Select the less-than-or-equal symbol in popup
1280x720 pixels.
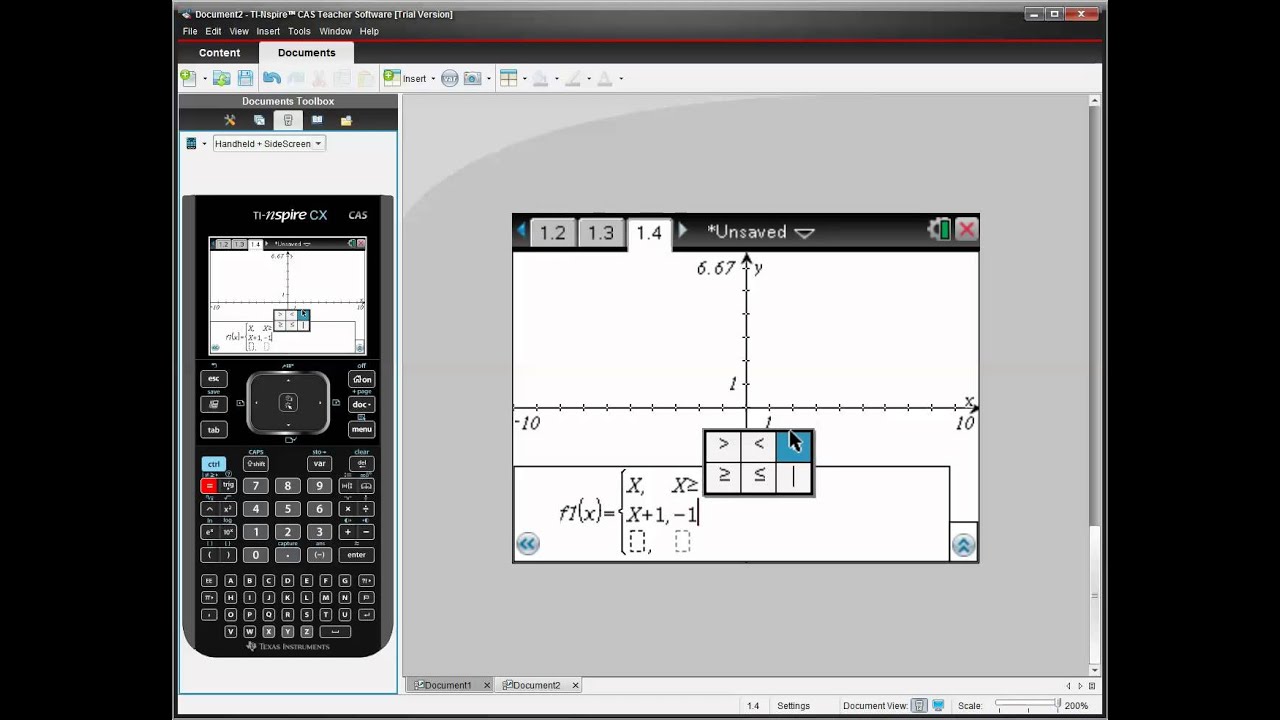click(x=759, y=476)
